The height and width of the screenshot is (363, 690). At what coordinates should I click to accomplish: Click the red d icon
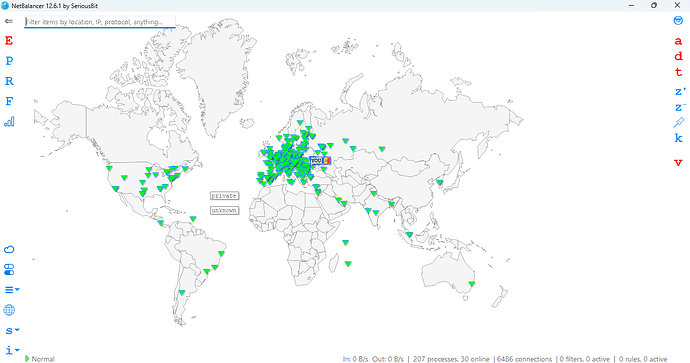tap(678, 56)
